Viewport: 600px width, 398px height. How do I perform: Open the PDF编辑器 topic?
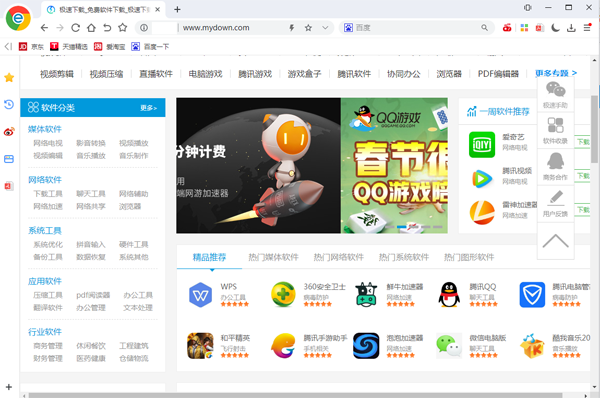[498, 74]
